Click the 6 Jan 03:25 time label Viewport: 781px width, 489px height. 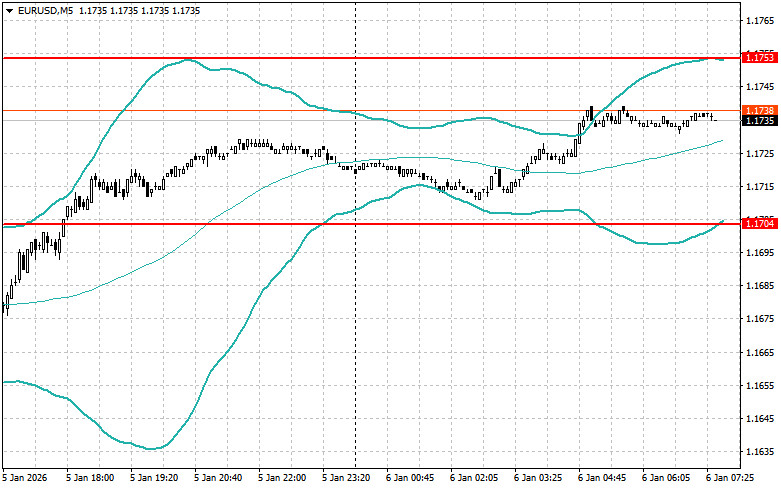538,478
